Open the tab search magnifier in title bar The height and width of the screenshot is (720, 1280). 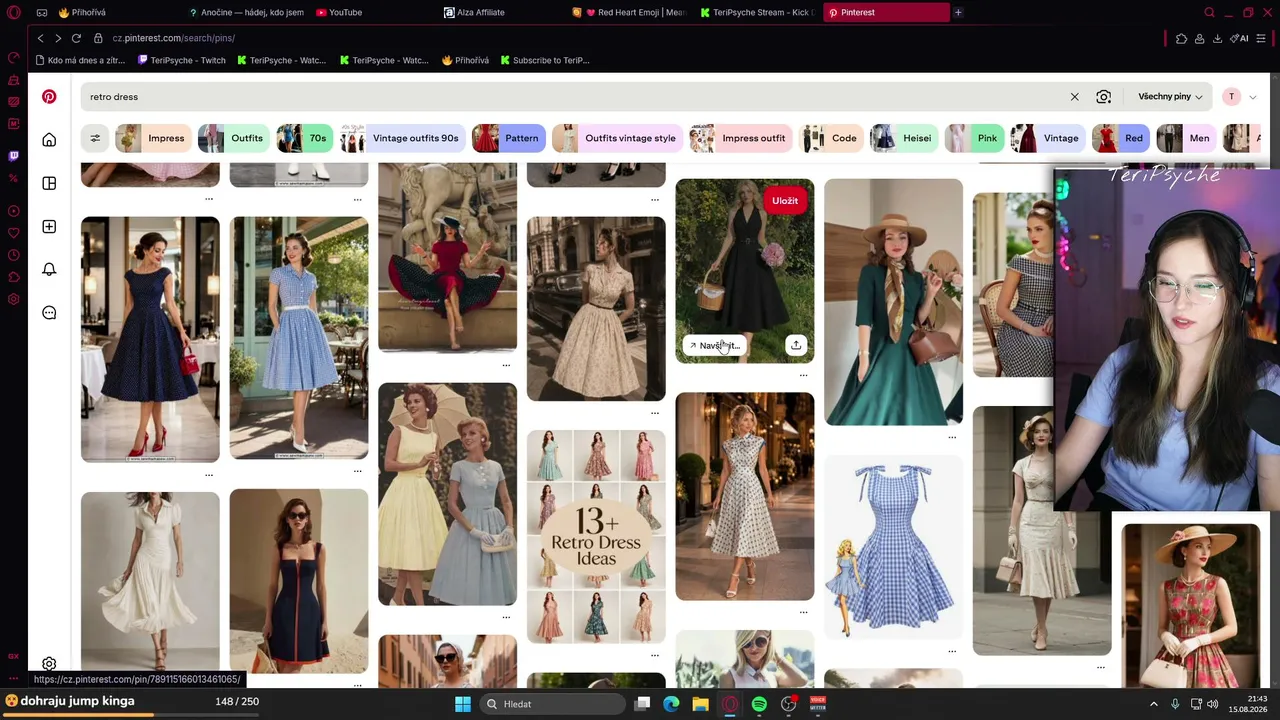click(1209, 13)
